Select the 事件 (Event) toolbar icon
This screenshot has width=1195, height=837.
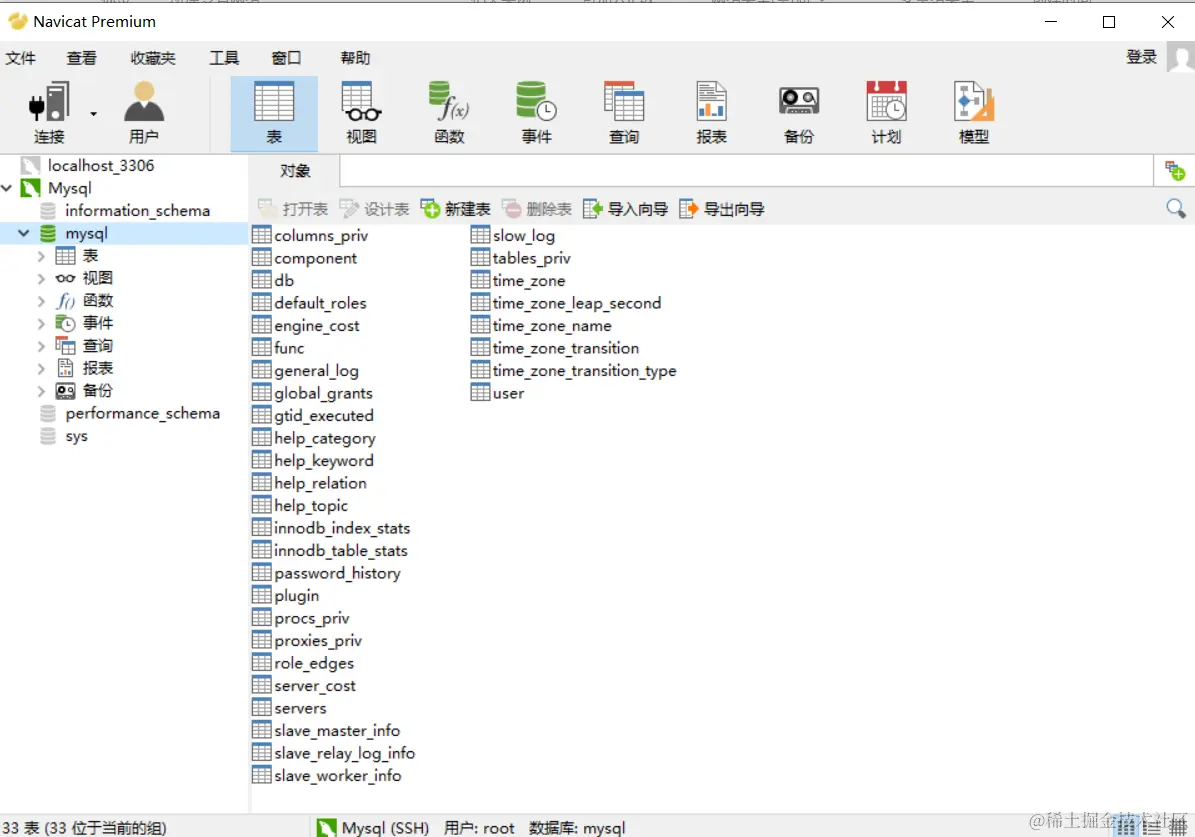click(x=537, y=112)
